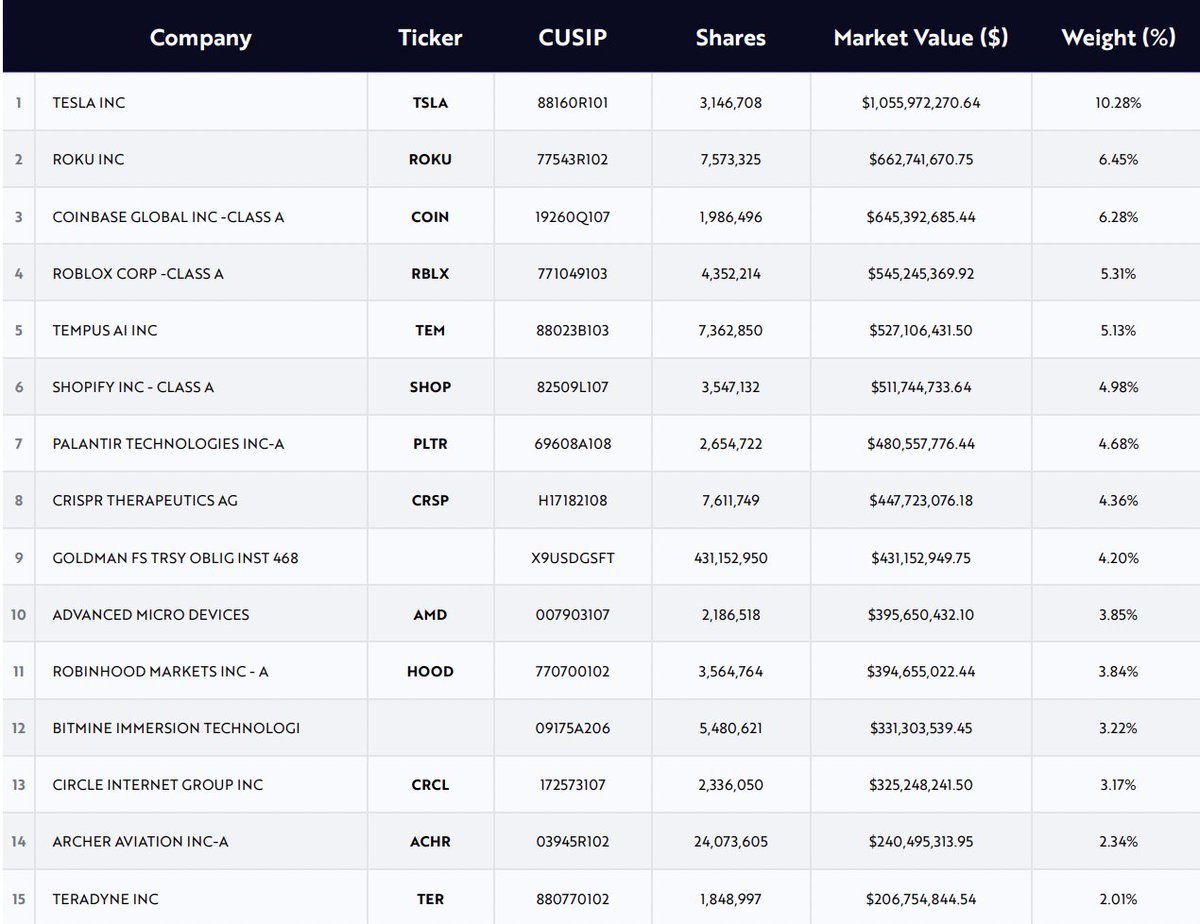This screenshot has height=924, width=1200.
Task: Open the ACHR ticker link
Action: point(430,841)
